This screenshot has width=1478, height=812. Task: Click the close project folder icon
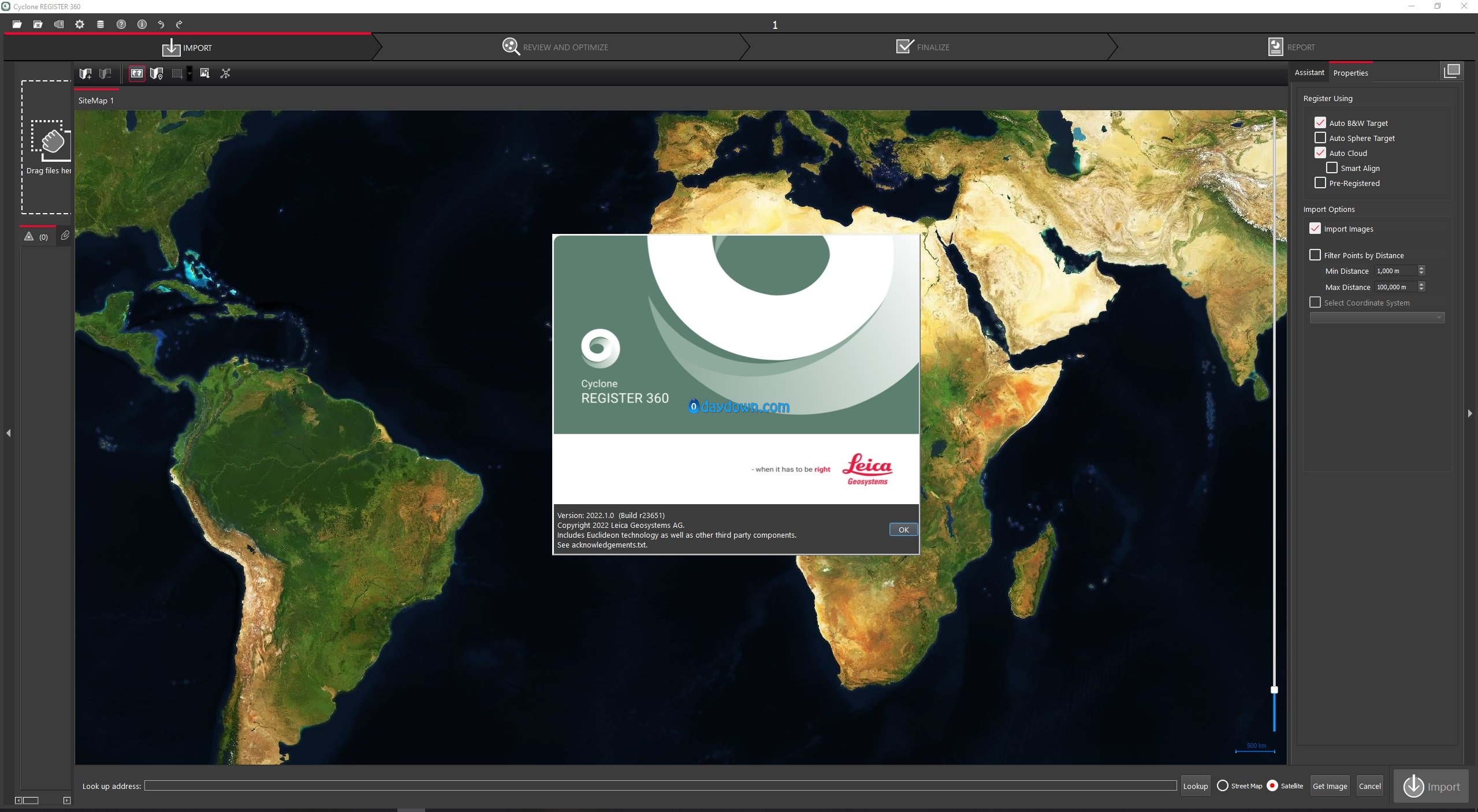[38, 24]
